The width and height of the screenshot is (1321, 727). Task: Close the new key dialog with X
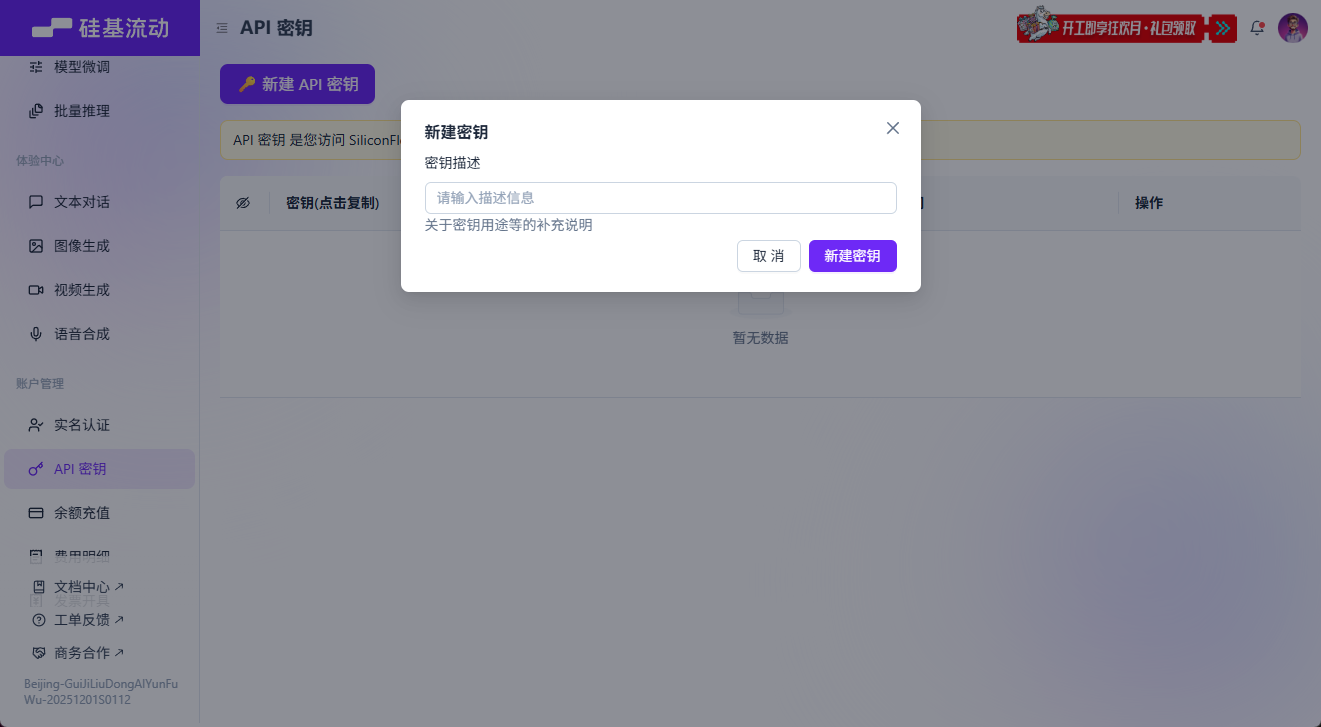pos(893,128)
